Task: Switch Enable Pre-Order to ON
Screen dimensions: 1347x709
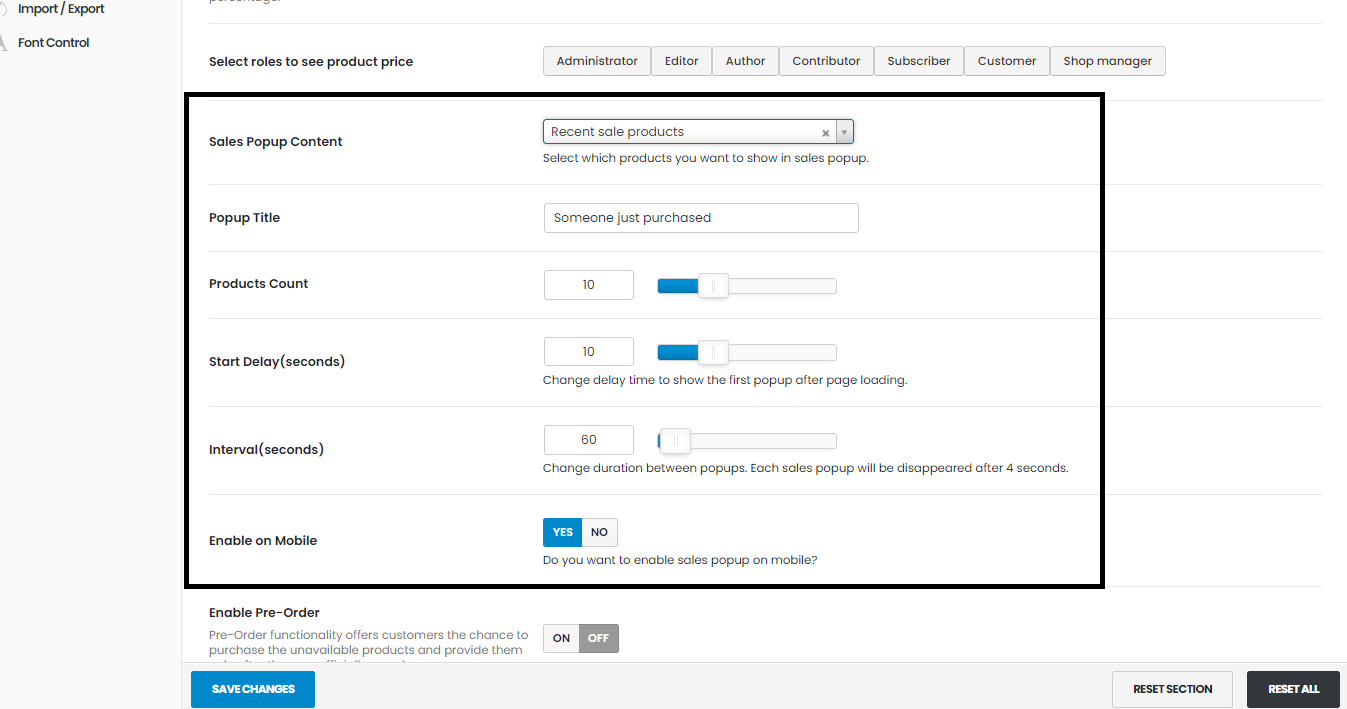Action: [x=561, y=638]
